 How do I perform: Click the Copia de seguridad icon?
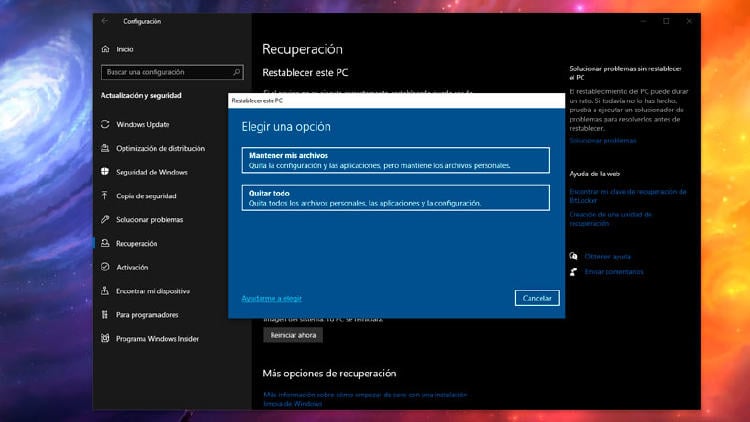(106, 196)
